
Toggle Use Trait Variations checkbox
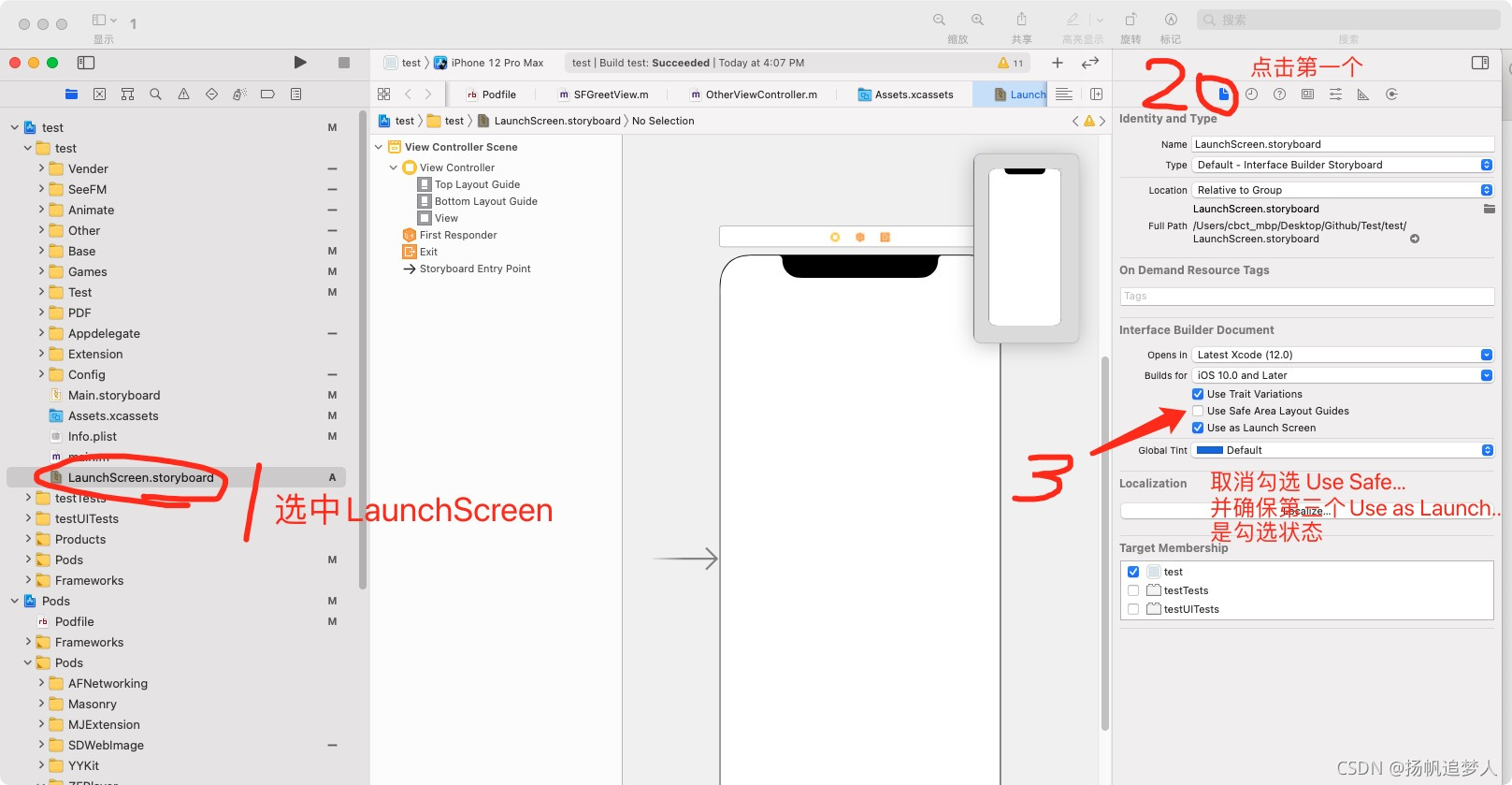coord(1198,394)
